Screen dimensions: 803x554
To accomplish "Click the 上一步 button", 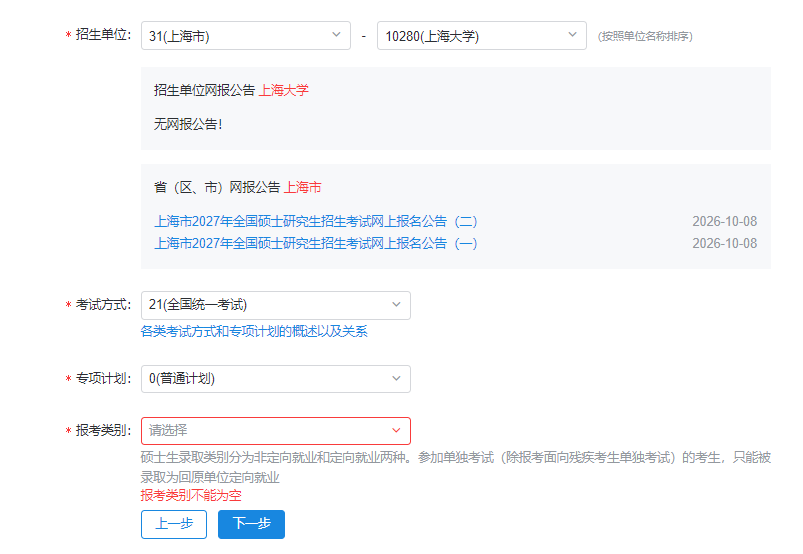I will (174, 524).
